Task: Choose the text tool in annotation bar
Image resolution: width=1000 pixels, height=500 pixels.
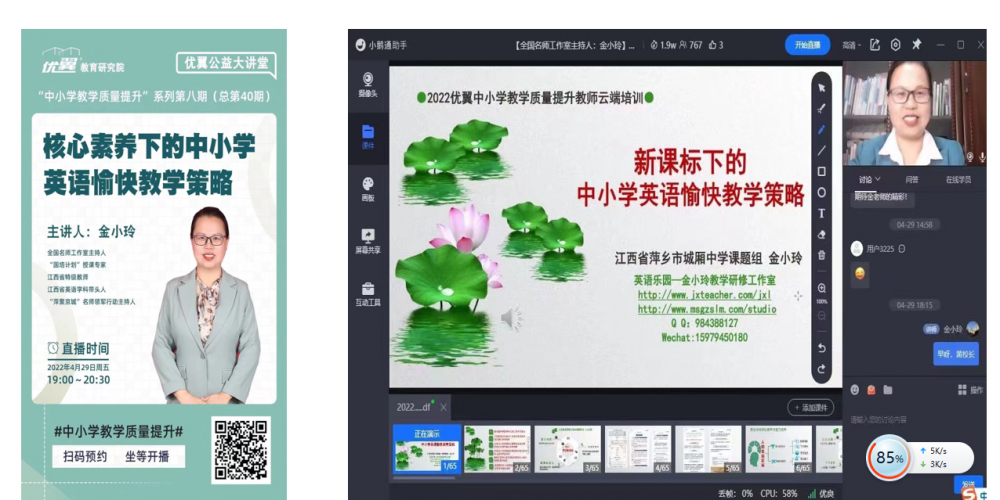Action: click(x=822, y=213)
